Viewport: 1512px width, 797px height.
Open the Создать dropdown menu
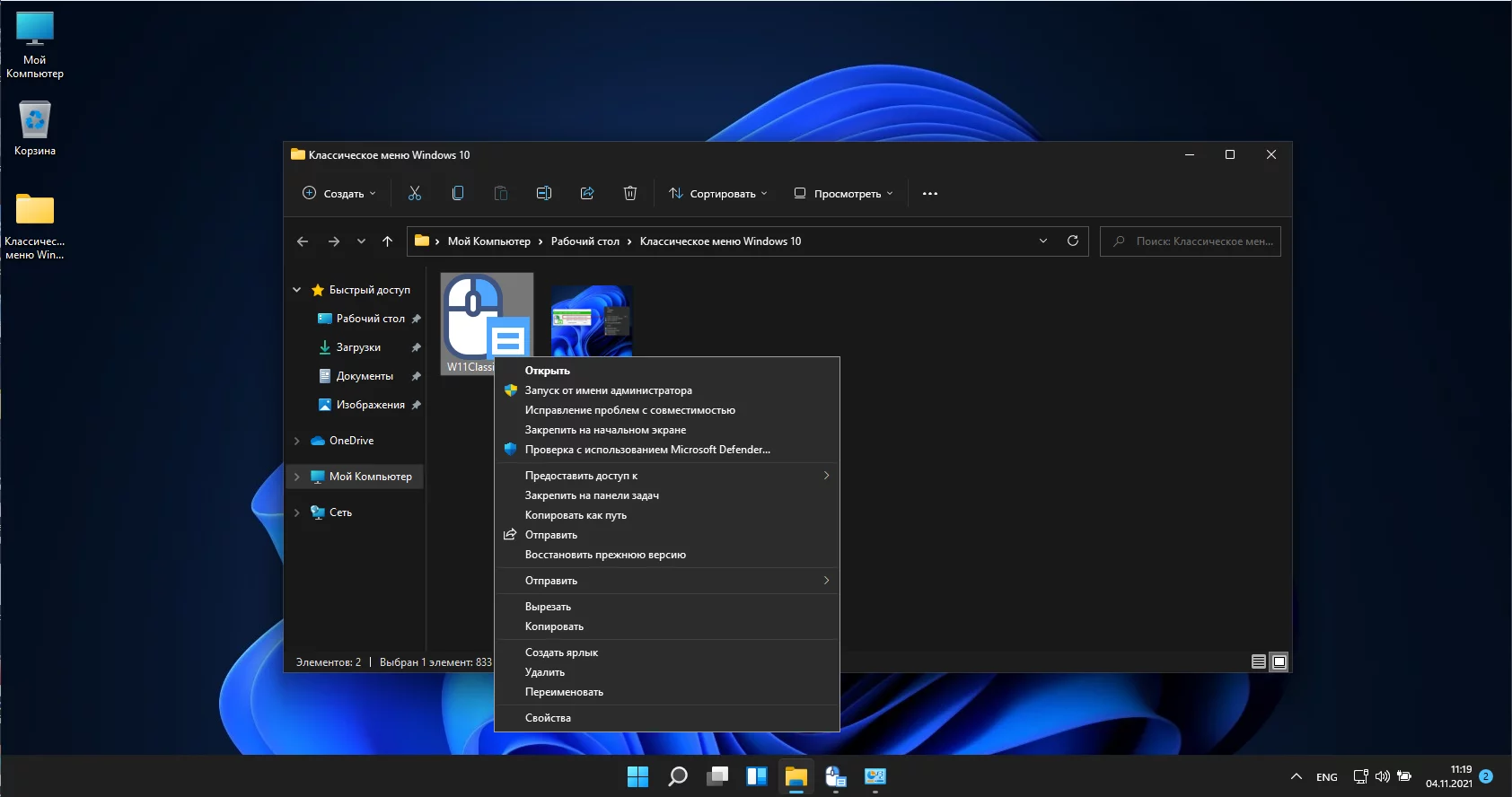coord(339,193)
